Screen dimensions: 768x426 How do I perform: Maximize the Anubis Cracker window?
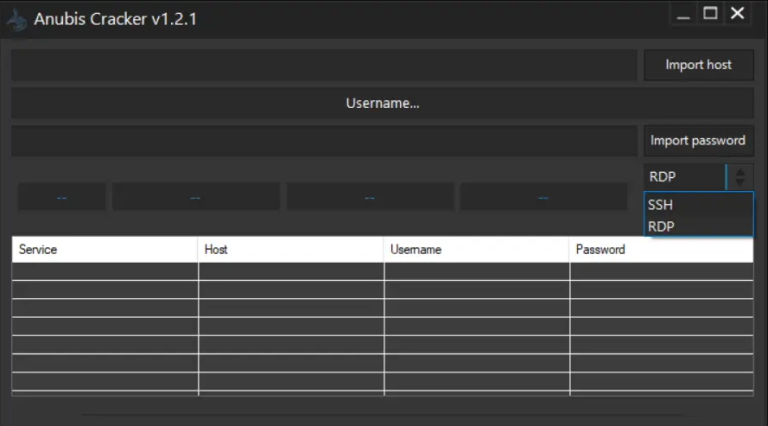(710, 13)
